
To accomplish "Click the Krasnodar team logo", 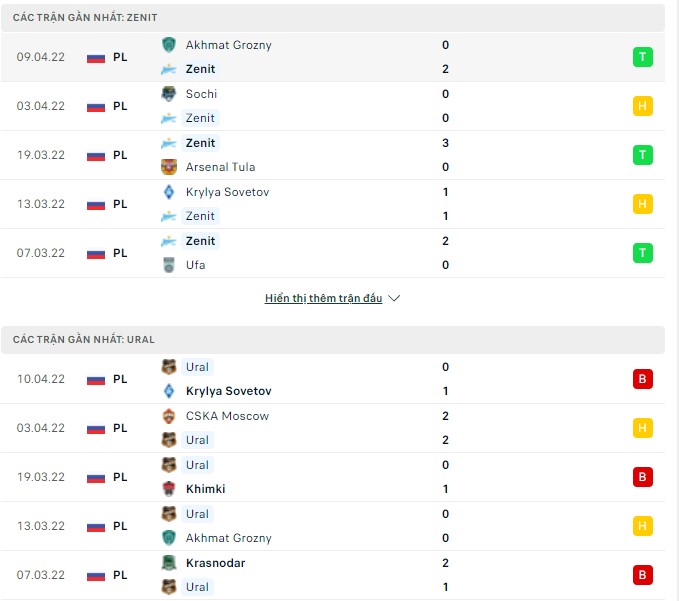I will tap(169, 563).
